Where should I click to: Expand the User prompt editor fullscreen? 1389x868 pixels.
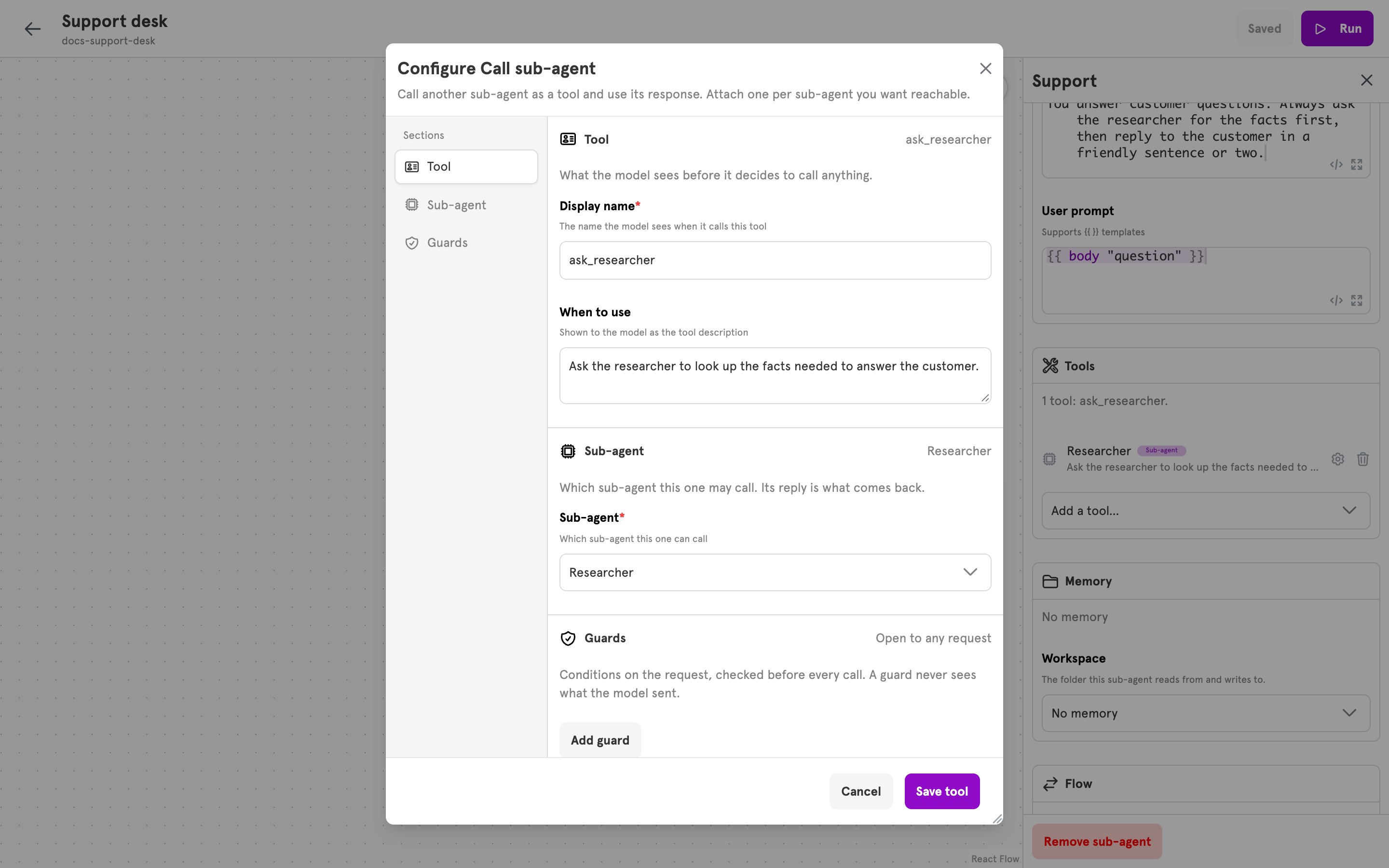1357,301
